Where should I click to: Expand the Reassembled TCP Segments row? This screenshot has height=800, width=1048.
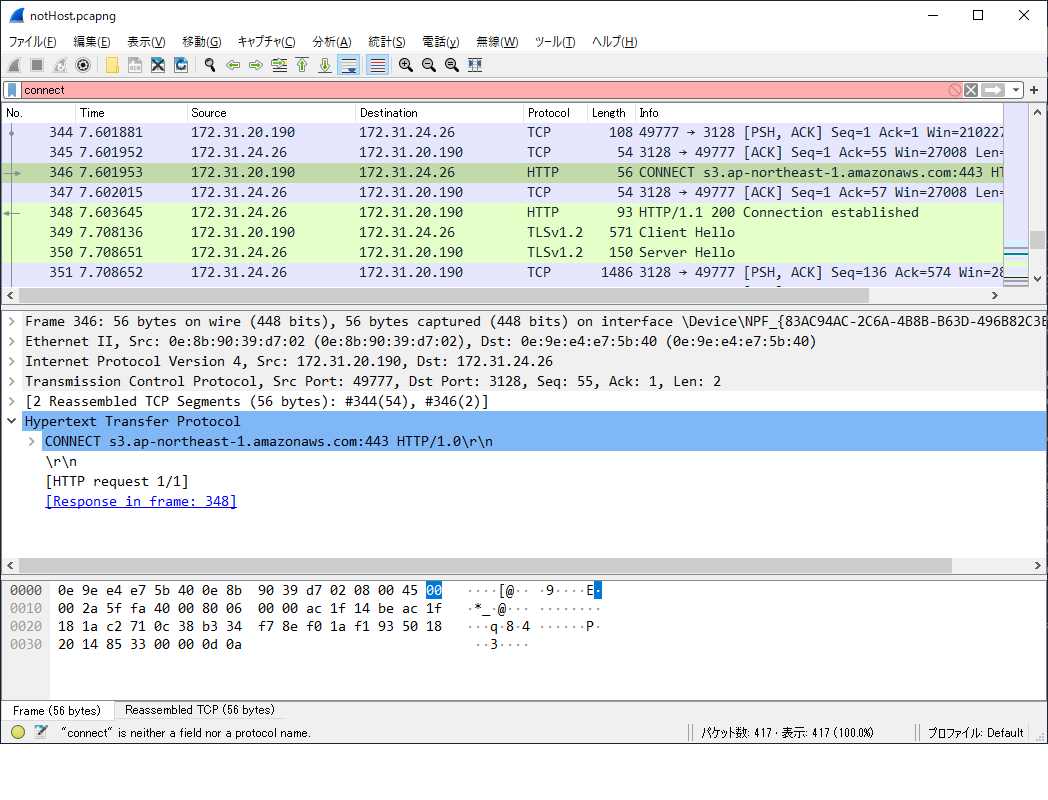(x=11, y=402)
